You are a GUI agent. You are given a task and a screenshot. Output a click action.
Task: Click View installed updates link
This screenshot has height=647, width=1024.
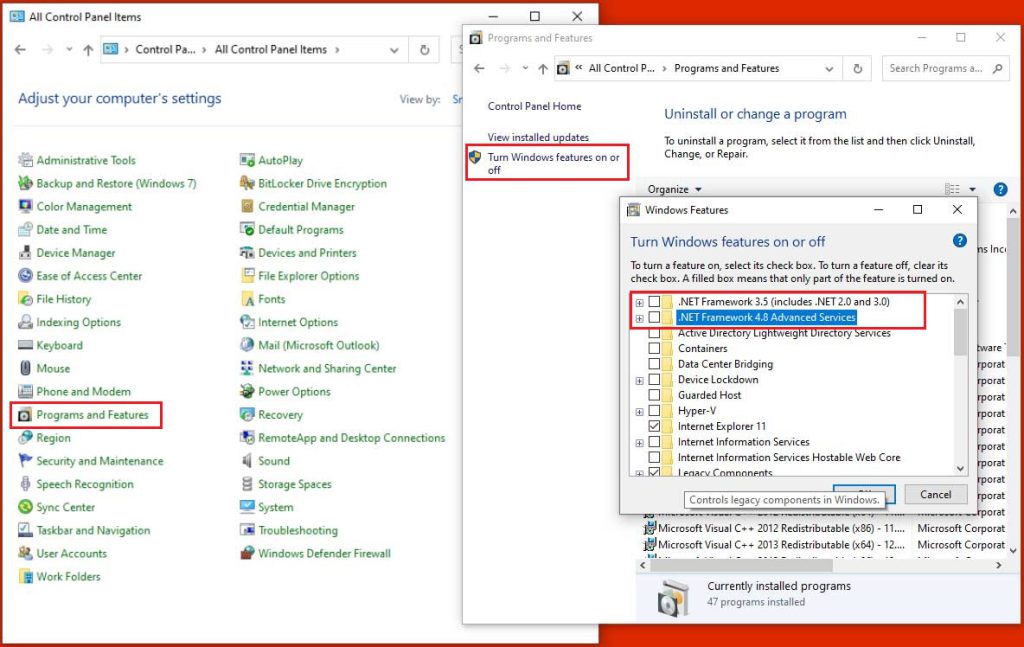(x=538, y=137)
